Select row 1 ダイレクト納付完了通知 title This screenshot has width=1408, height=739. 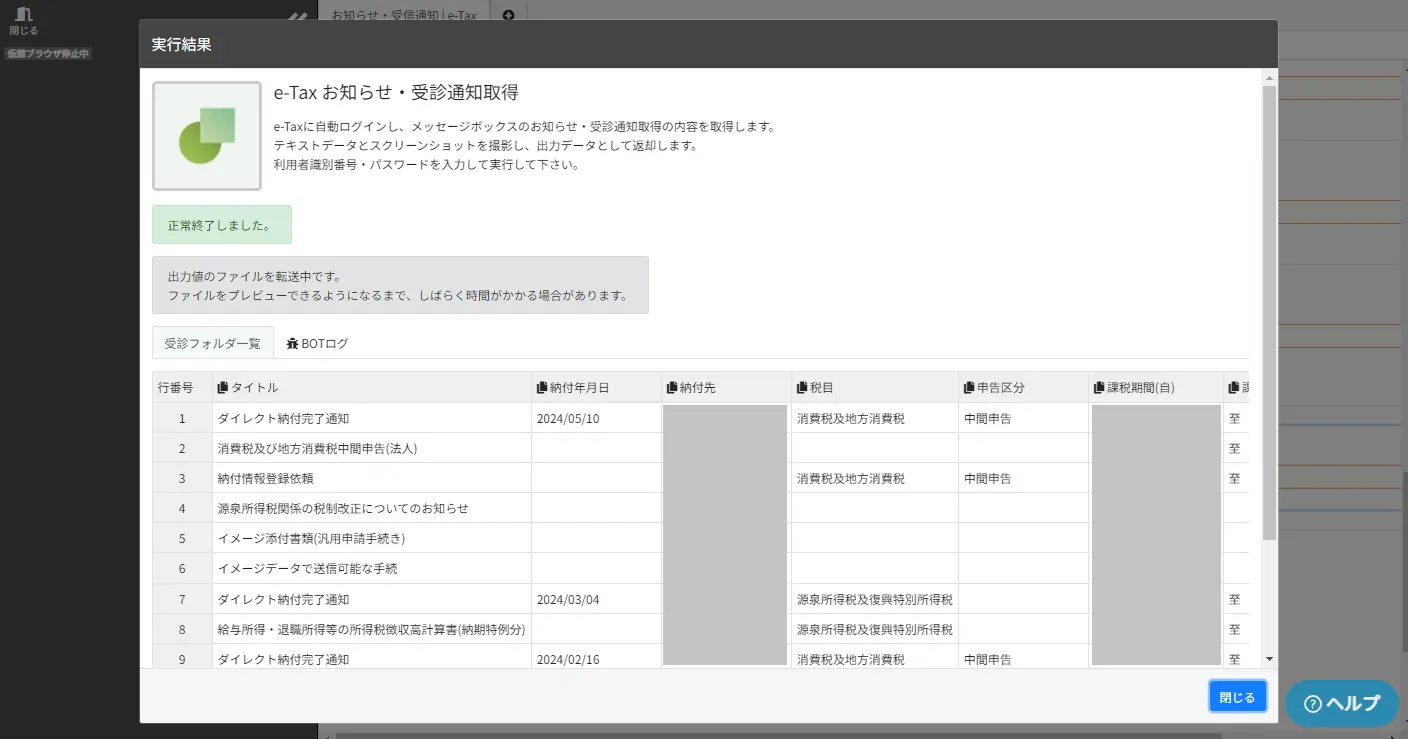[372, 418]
